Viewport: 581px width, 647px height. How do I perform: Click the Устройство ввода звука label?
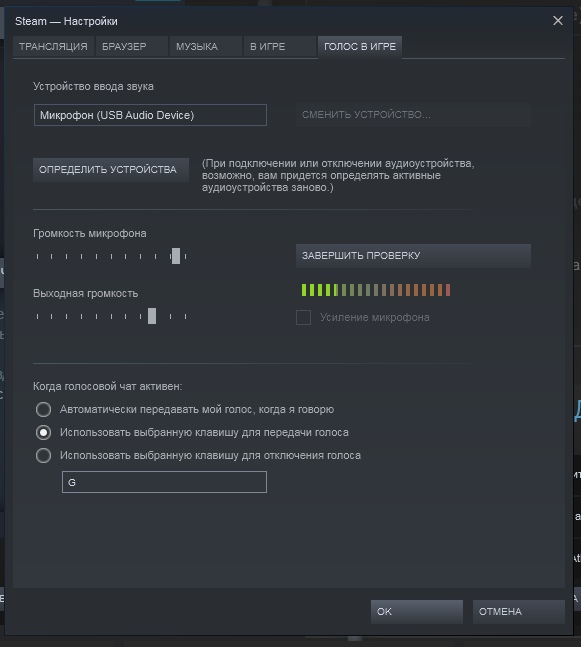[93, 87]
